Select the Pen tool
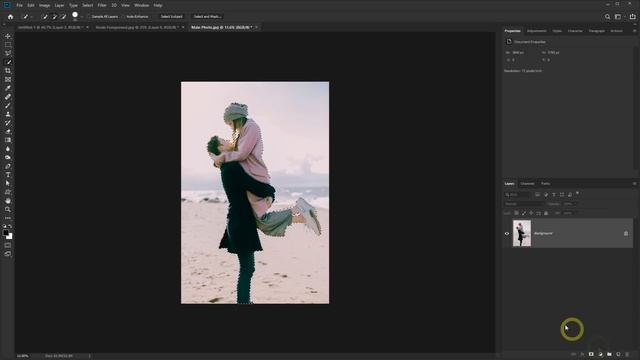The image size is (640, 360). coord(8,166)
